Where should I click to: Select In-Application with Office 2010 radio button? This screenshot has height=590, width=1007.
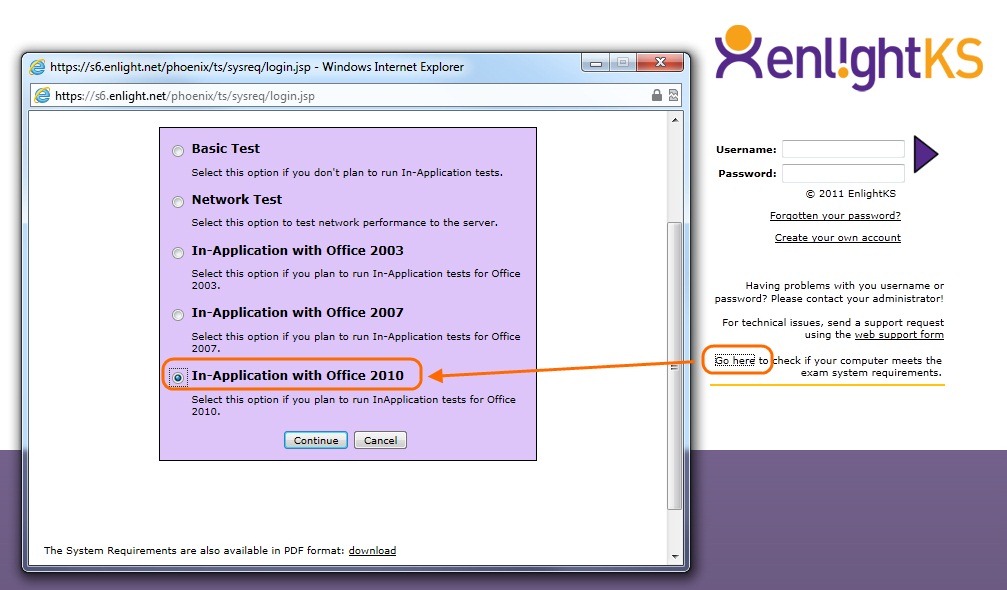(x=178, y=378)
